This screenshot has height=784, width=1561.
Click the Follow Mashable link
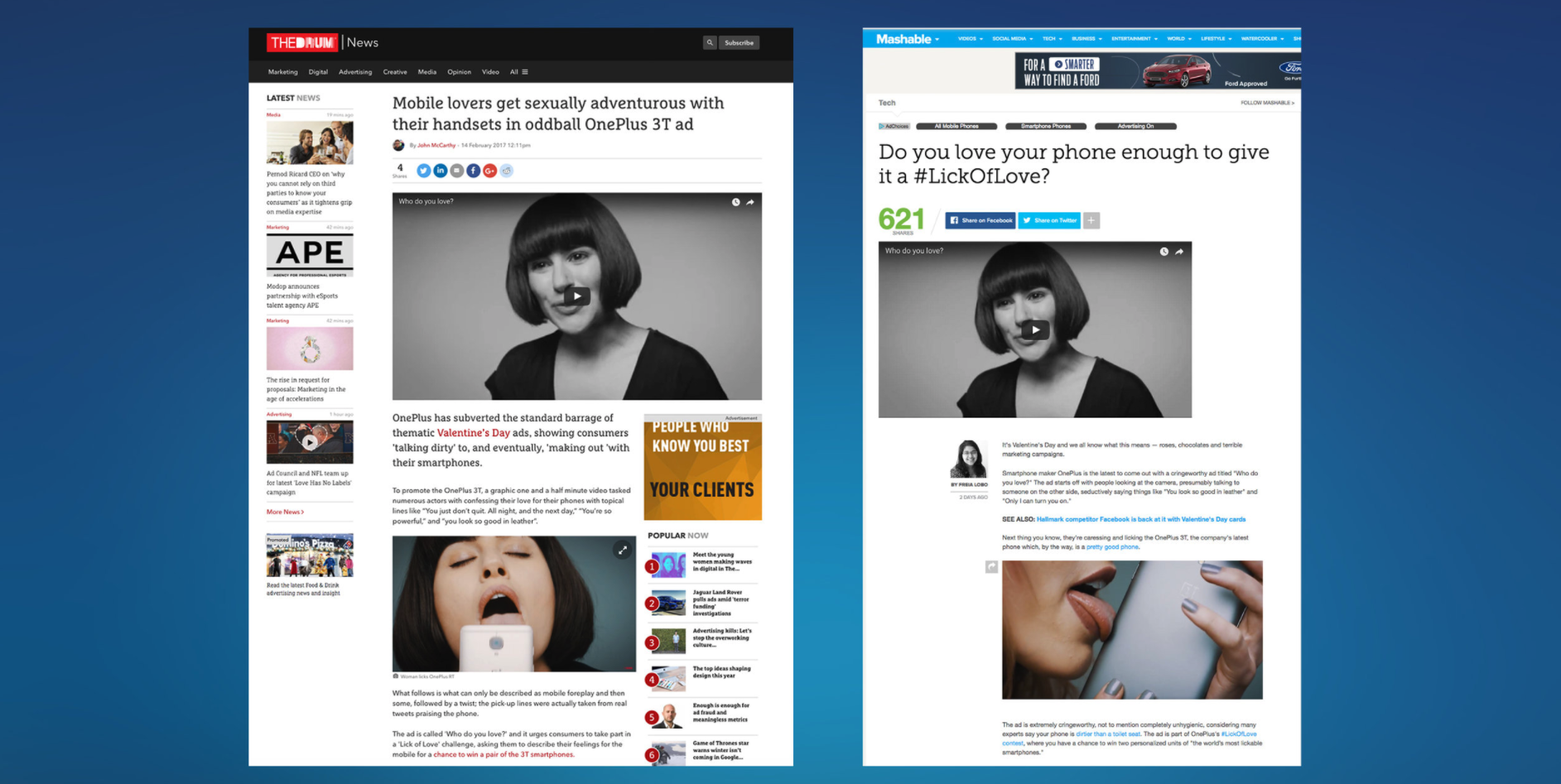pos(1267,103)
